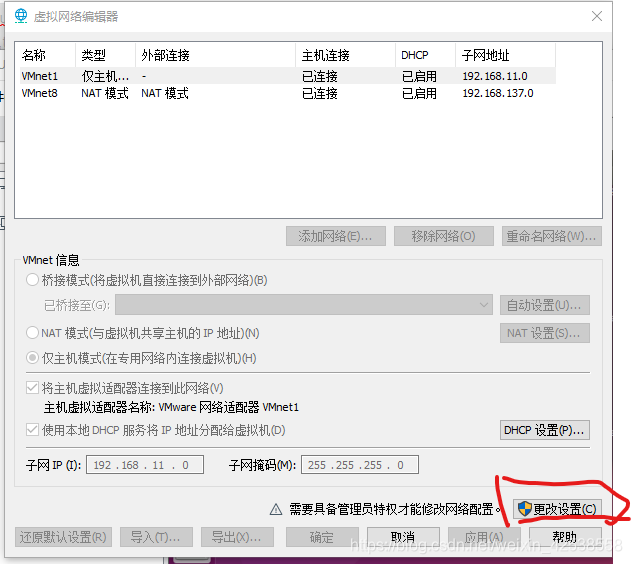The height and width of the screenshot is (564, 632).
Task: Click the 取消 button
Action: pyautogui.click(x=403, y=537)
